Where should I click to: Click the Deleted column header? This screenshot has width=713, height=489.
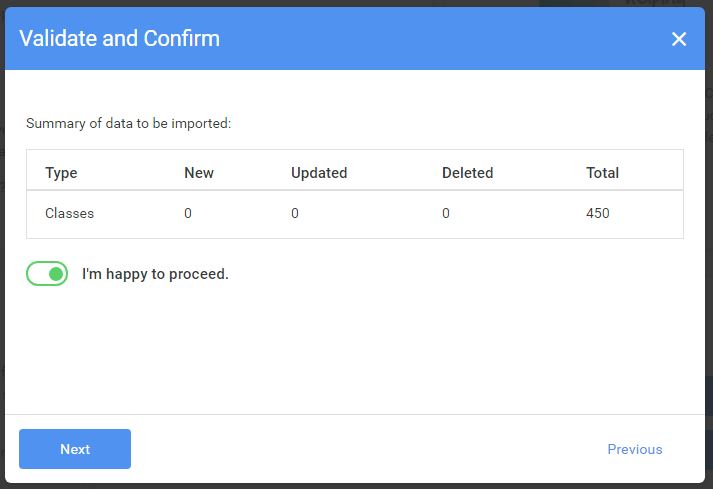click(467, 173)
